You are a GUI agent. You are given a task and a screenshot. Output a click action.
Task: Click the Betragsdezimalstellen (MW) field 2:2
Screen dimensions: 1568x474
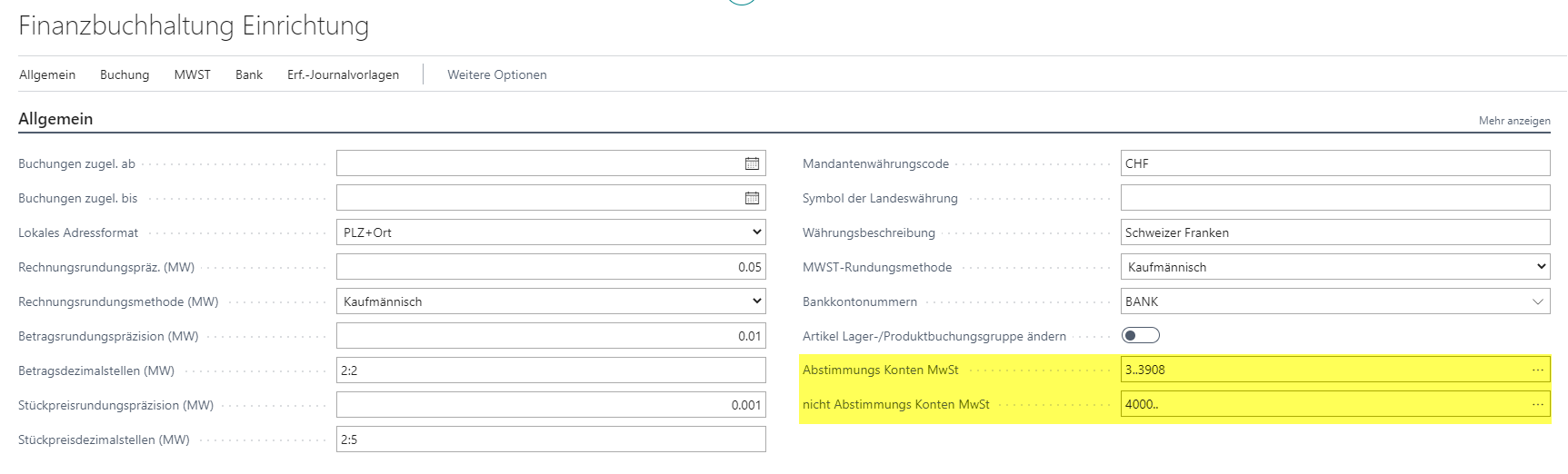click(x=551, y=370)
